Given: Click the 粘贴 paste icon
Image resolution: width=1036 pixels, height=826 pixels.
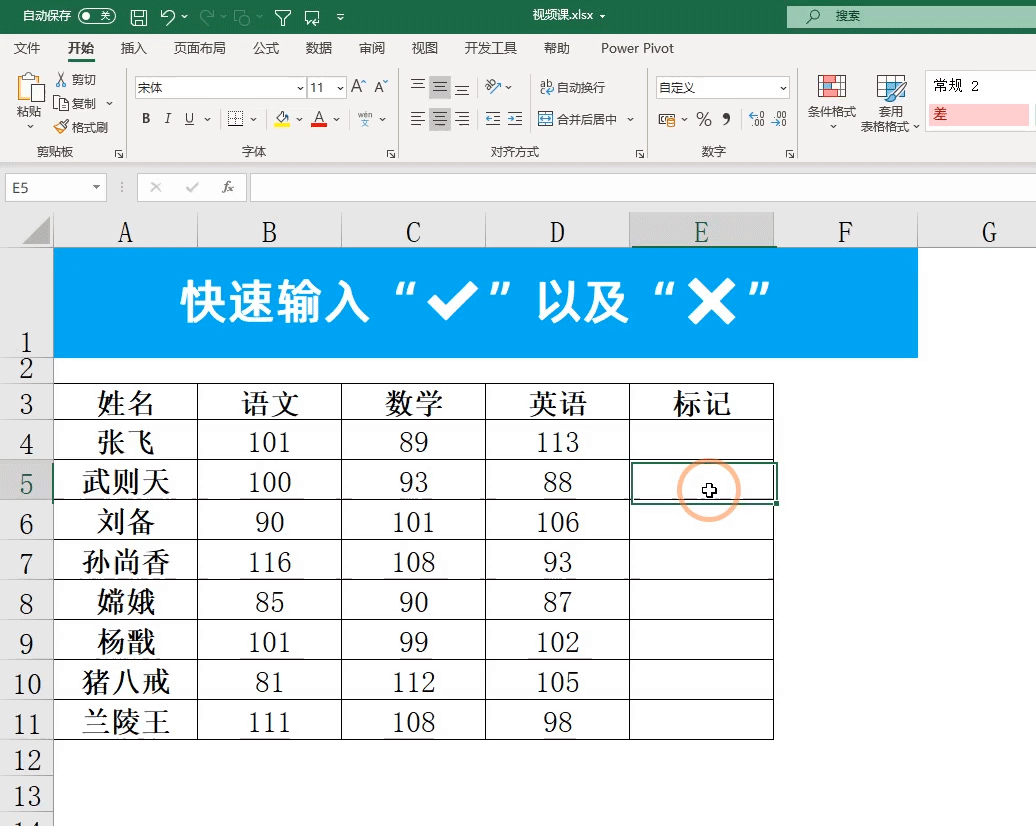Looking at the screenshot, I should pyautogui.click(x=30, y=87).
